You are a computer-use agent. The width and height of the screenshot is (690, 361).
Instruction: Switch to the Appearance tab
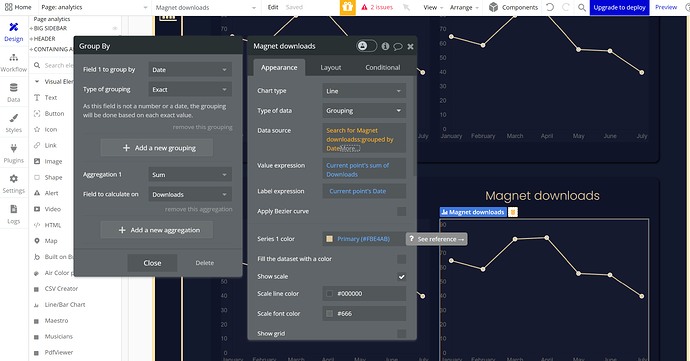tap(279, 67)
